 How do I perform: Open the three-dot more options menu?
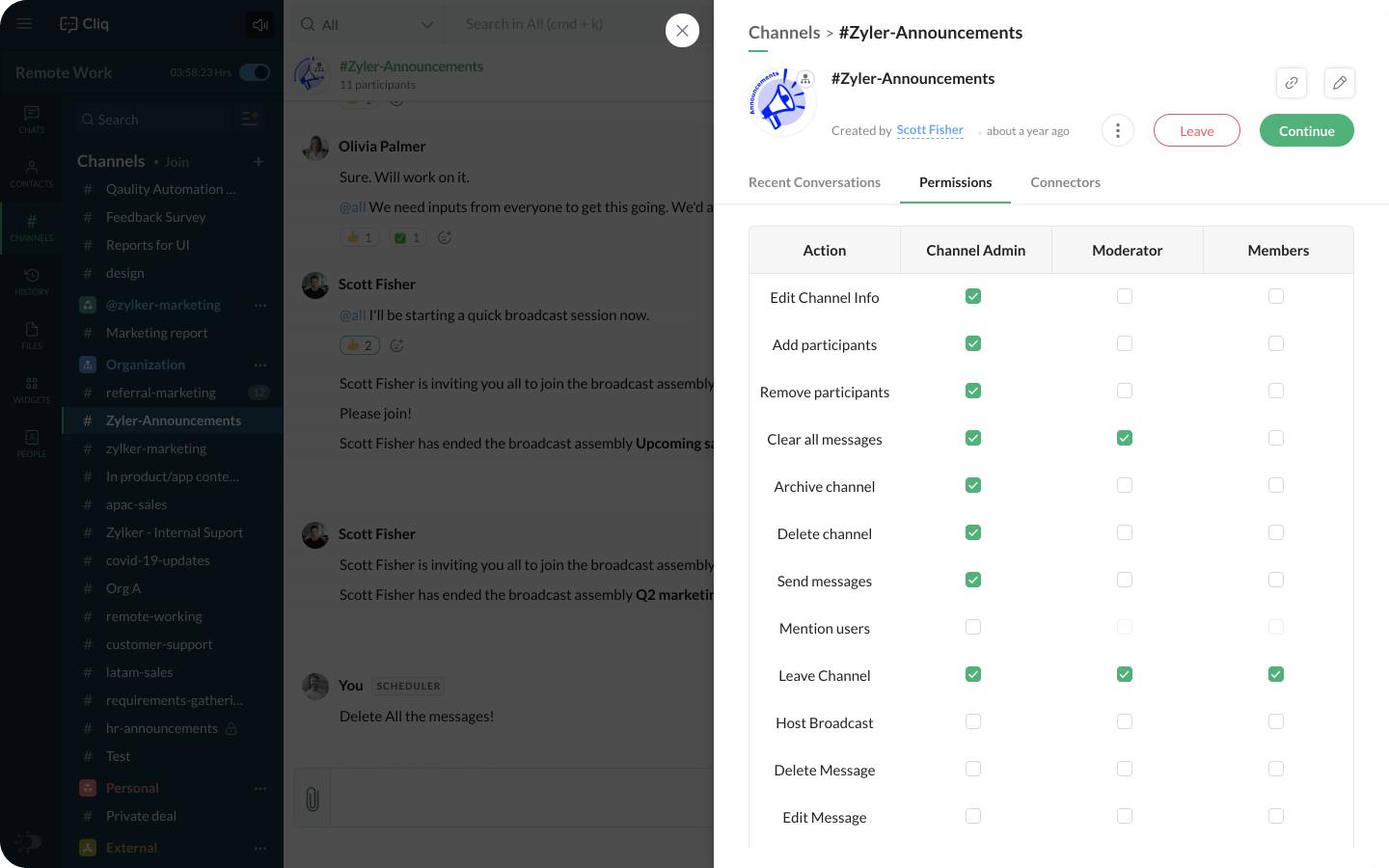coord(1117,131)
